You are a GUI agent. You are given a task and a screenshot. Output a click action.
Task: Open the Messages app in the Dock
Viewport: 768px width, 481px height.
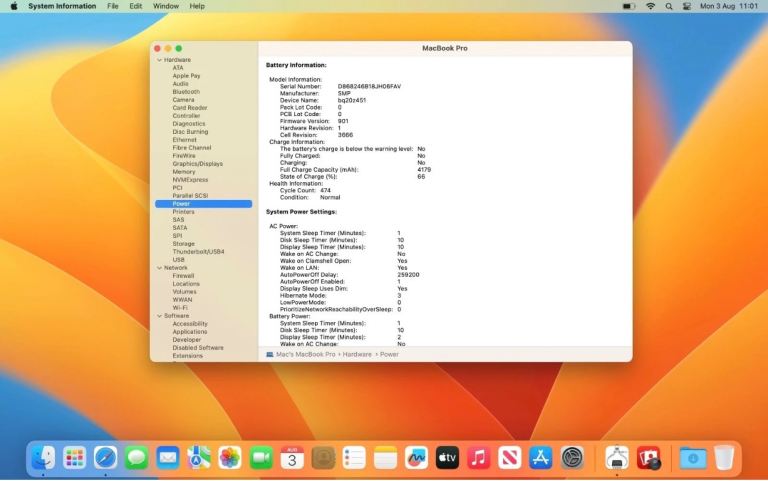click(x=137, y=458)
